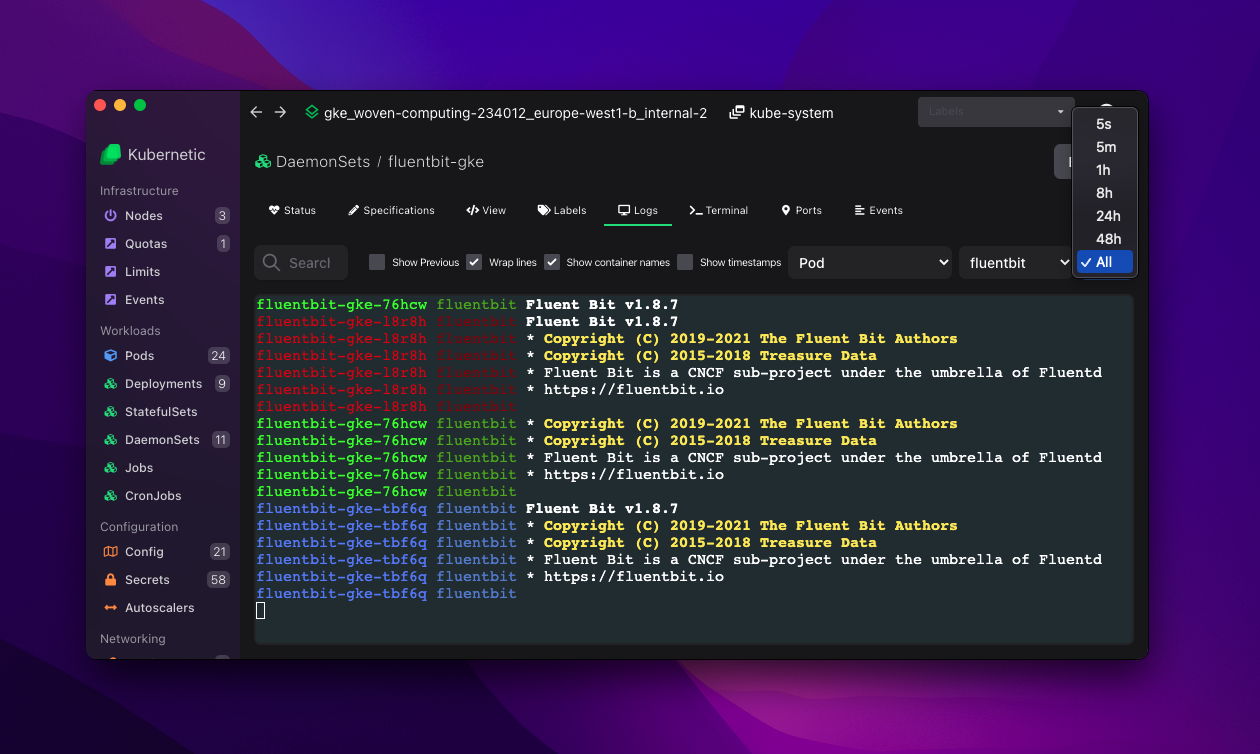The height and width of the screenshot is (754, 1260).
Task: Open Jobs via its sidebar icon
Action: 111,468
